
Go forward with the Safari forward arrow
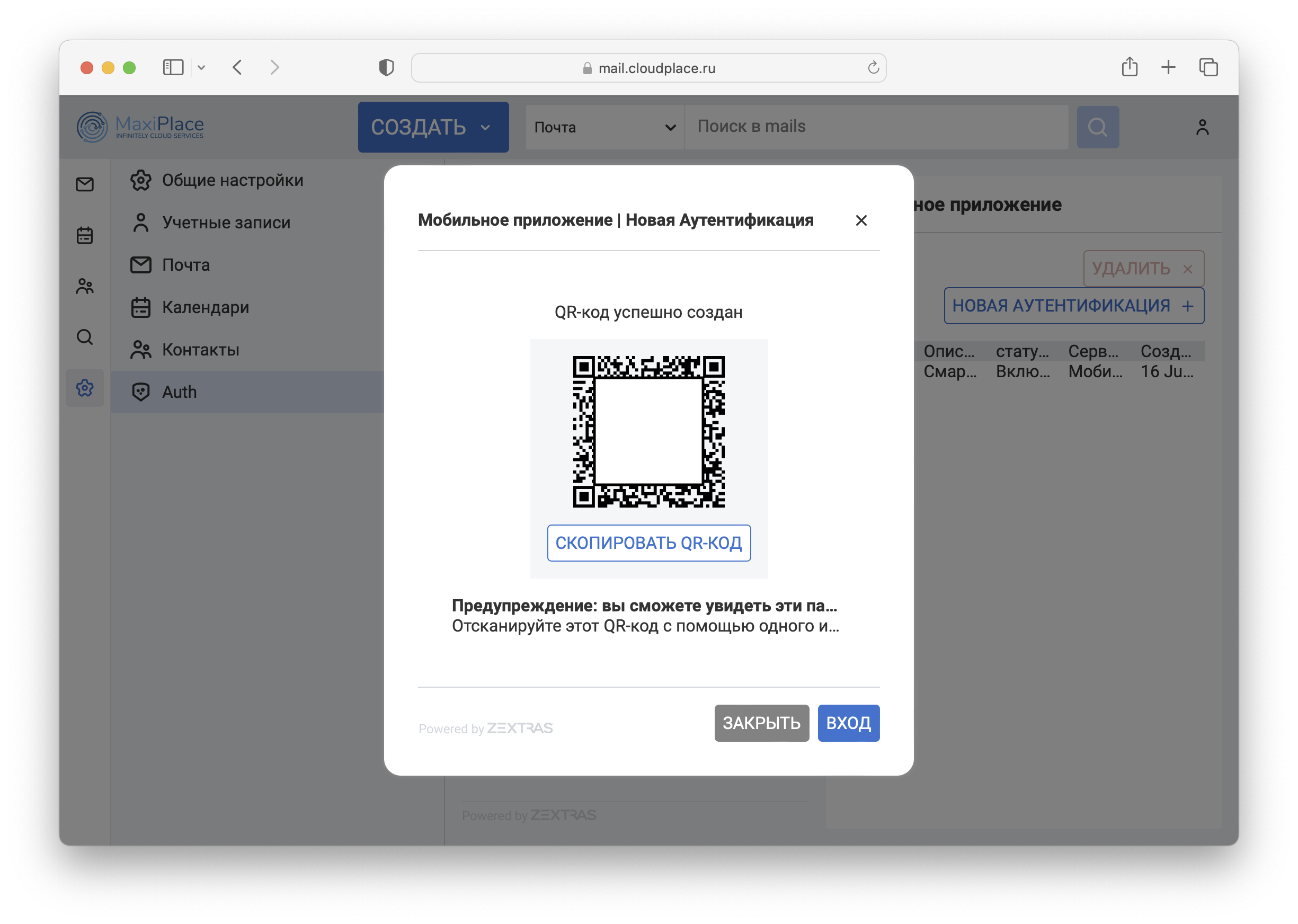click(275, 67)
